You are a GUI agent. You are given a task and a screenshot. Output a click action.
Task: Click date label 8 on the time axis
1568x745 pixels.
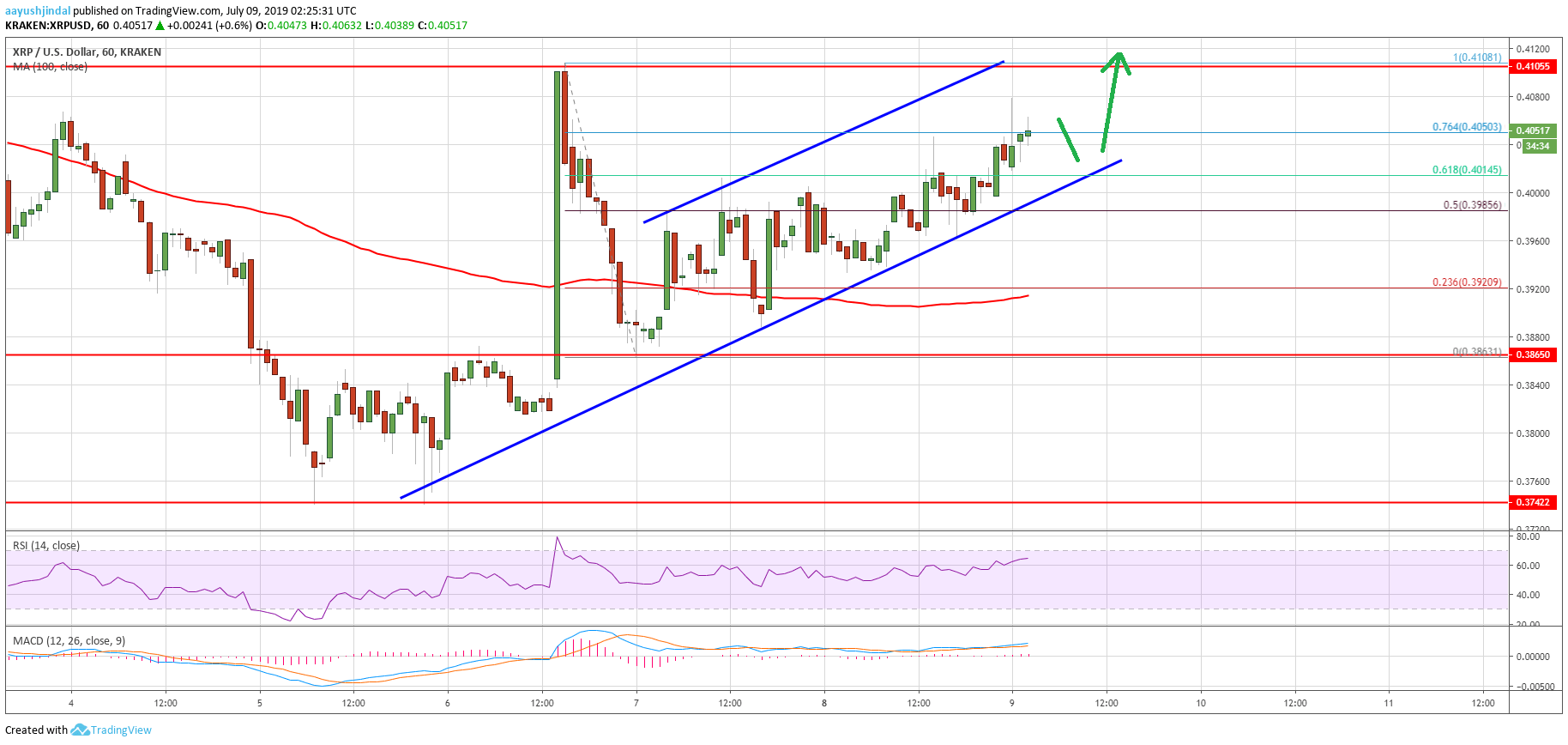[x=824, y=703]
